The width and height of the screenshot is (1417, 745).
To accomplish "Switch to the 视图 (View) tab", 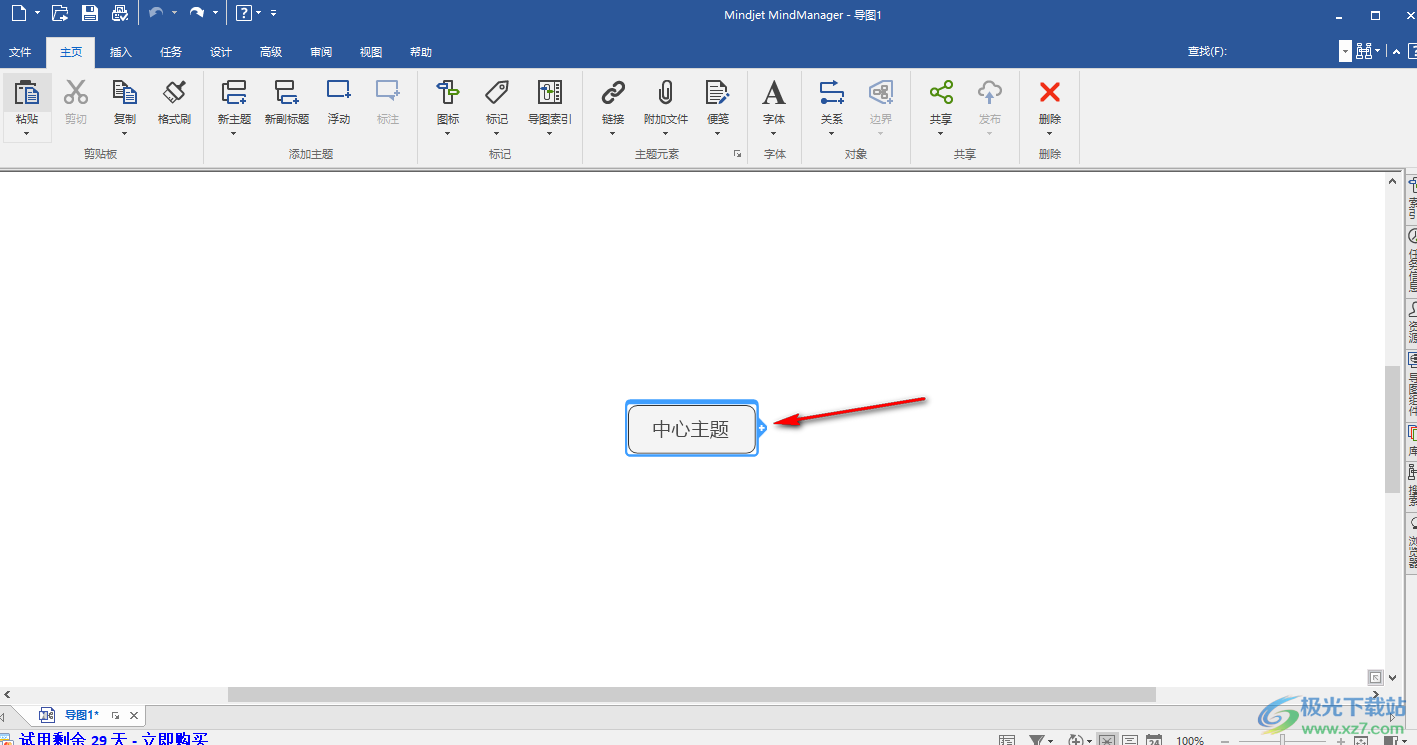I will click(x=371, y=52).
